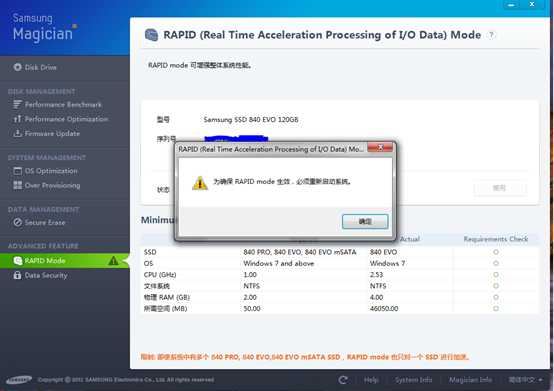Click the OS requirement check circle

point(496,263)
